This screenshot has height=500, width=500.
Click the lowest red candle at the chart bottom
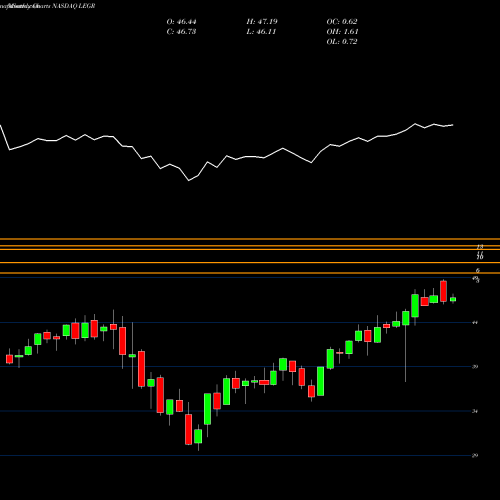click(189, 429)
